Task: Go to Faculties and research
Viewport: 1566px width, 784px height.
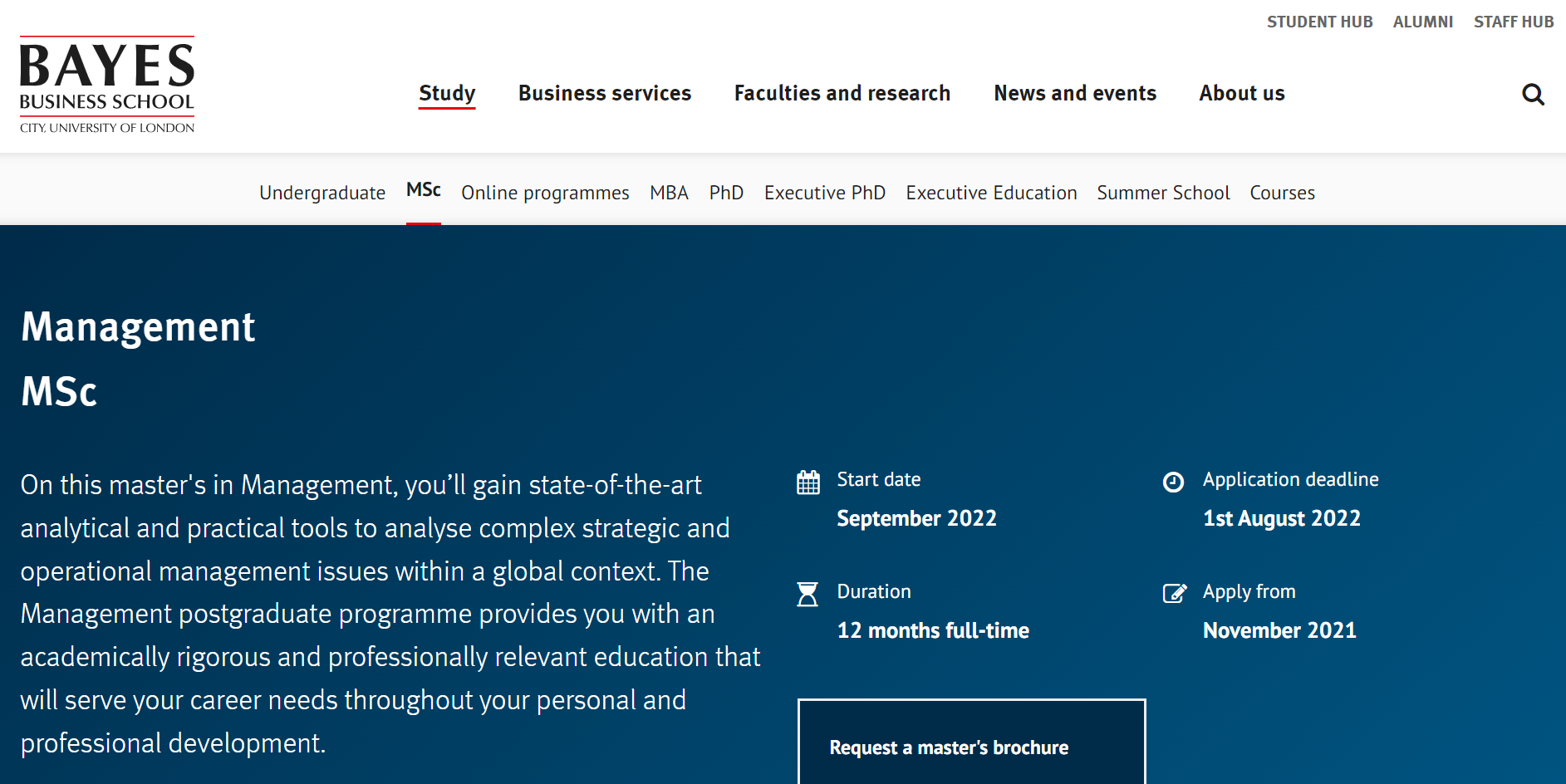Action: point(842,93)
